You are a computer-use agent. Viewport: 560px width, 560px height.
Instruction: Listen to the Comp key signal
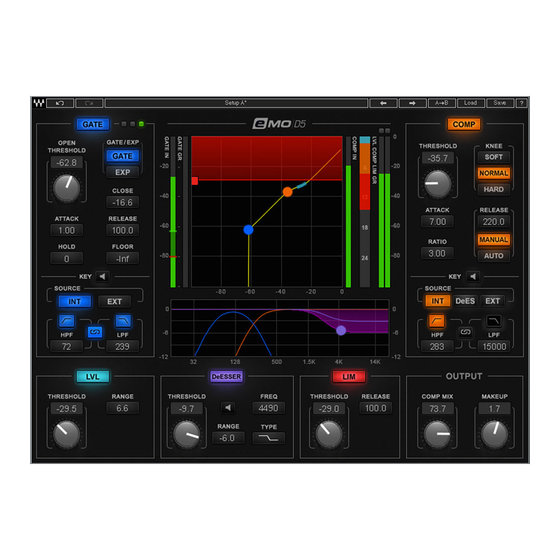click(473, 276)
